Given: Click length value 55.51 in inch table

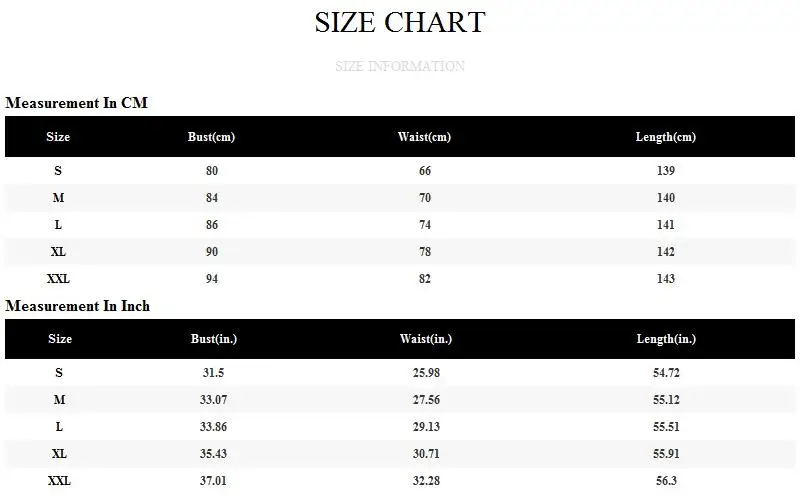Looking at the screenshot, I should point(666,427).
